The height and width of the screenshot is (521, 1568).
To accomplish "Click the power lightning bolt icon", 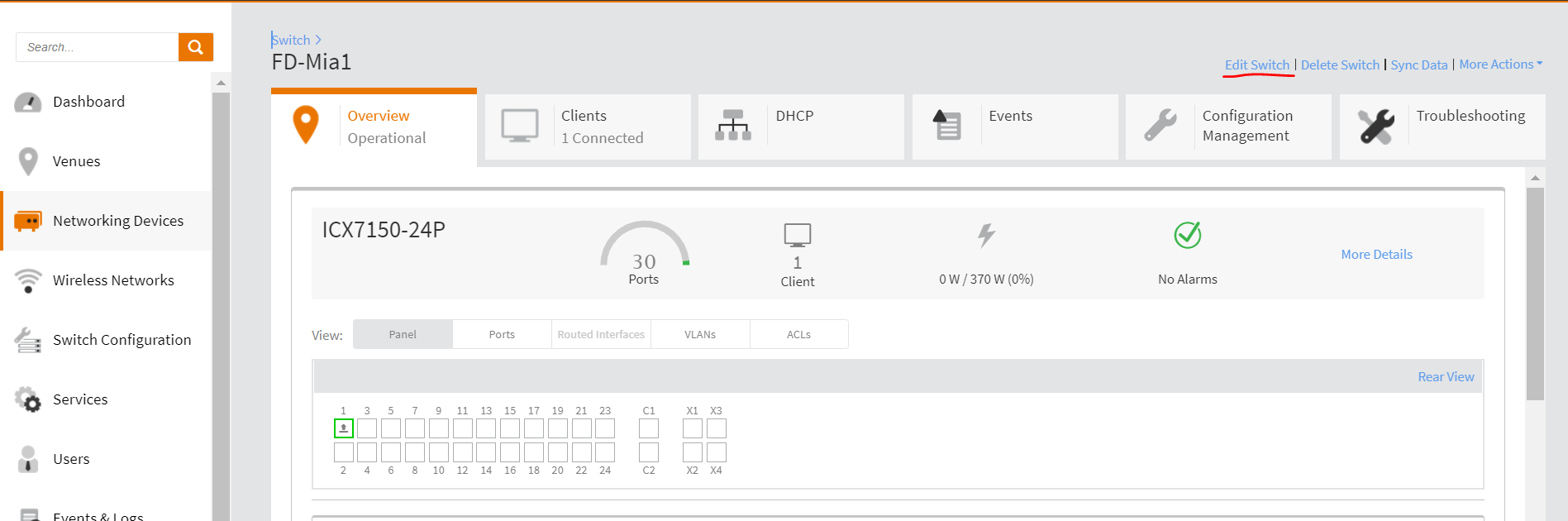I will point(986,236).
